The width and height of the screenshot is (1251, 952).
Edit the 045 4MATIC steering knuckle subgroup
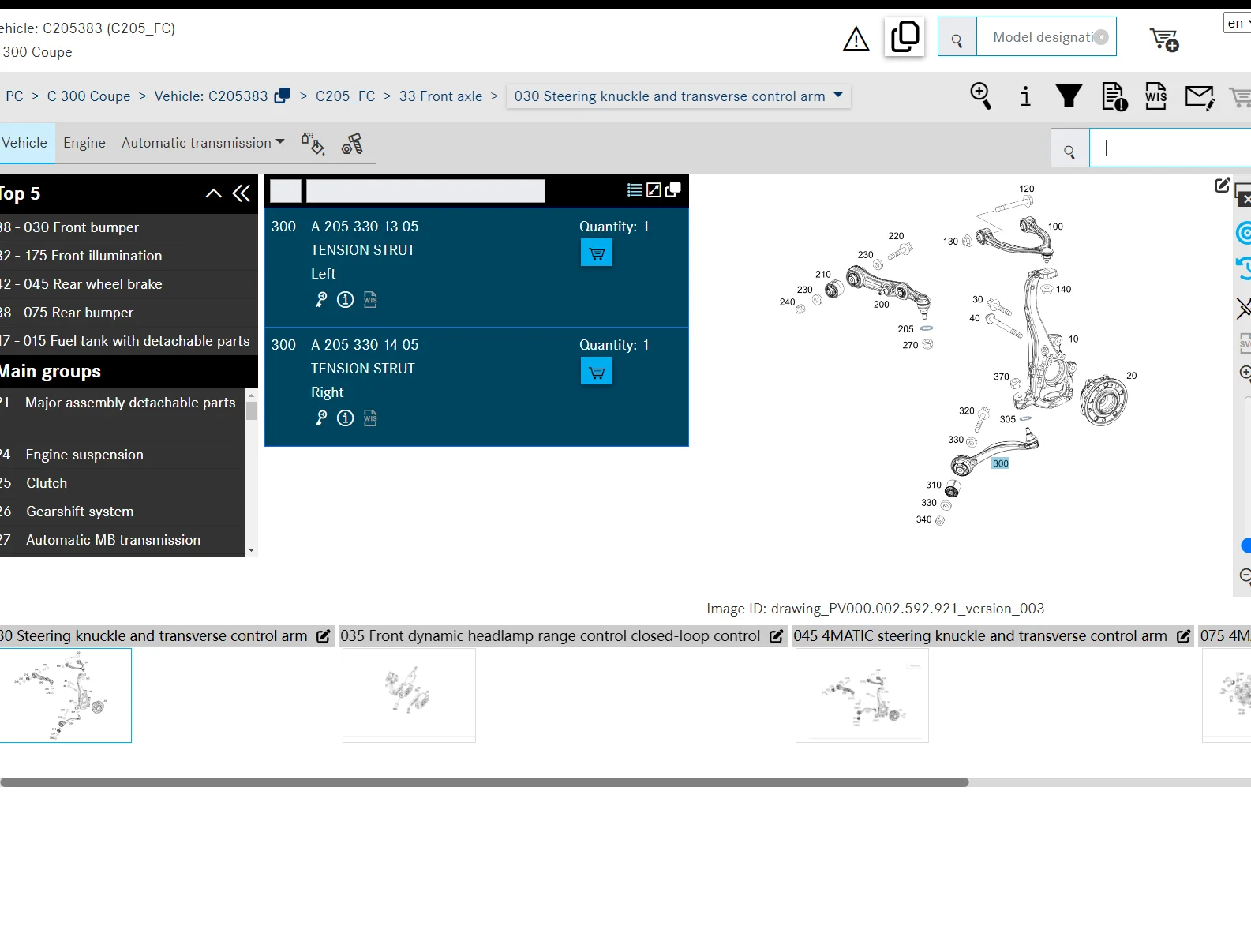pyautogui.click(x=1184, y=636)
